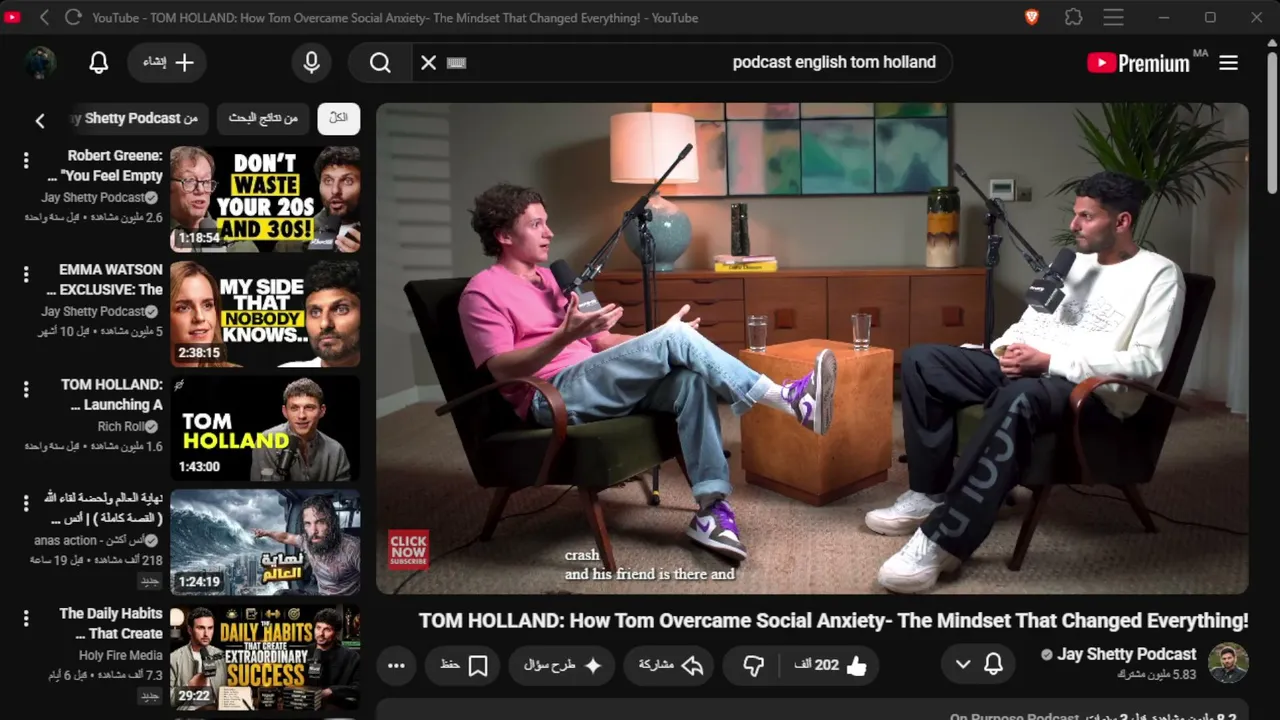
Task: Open the on-screen keyboard icon in search
Action: tap(457, 63)
